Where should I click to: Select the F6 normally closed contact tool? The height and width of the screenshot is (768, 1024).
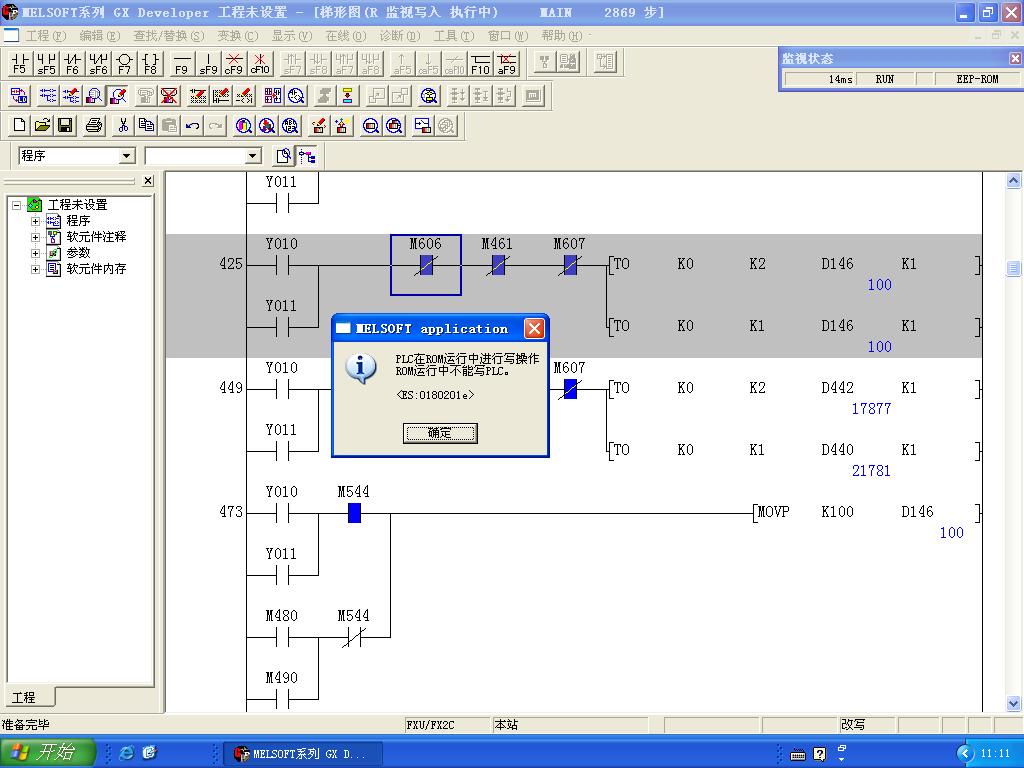[72, 64]
